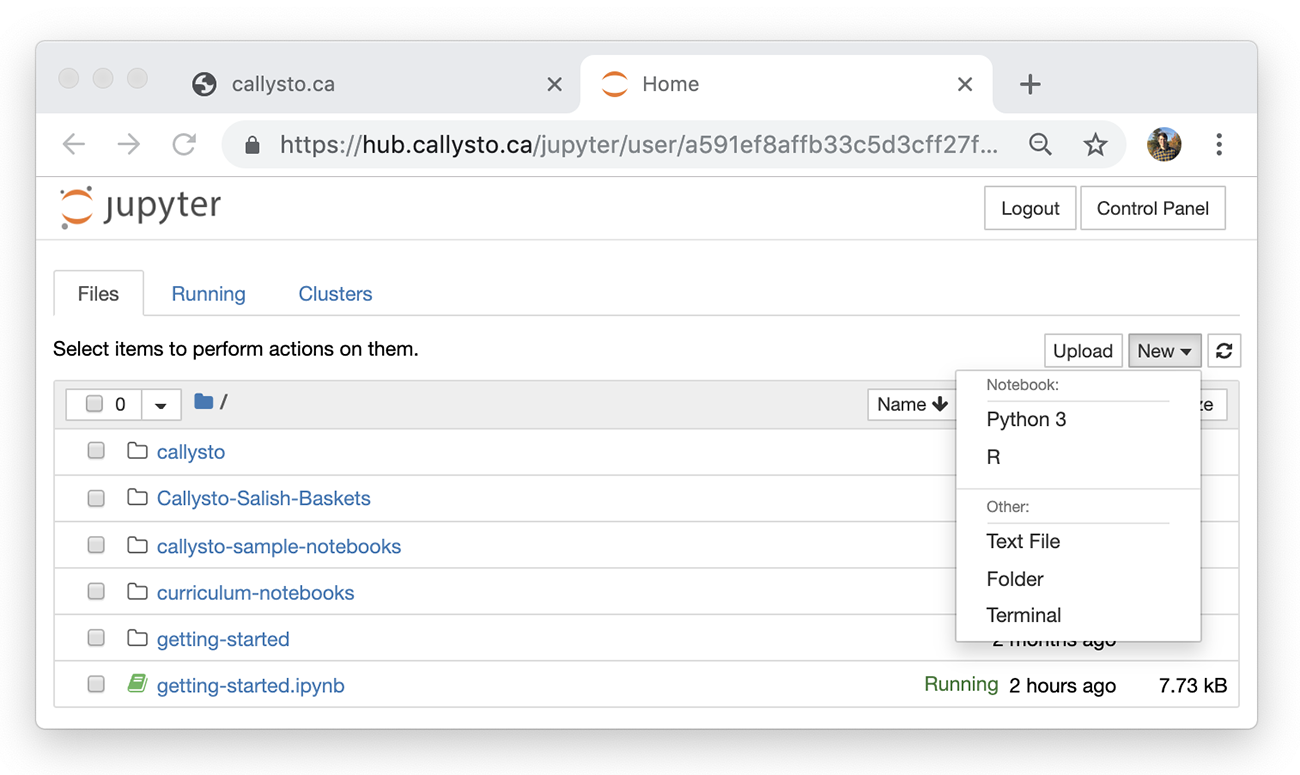1300x775 pixels.
Task: Click folder icon beside callysto-sample-notebooks
Action: (x=137, y=545)
